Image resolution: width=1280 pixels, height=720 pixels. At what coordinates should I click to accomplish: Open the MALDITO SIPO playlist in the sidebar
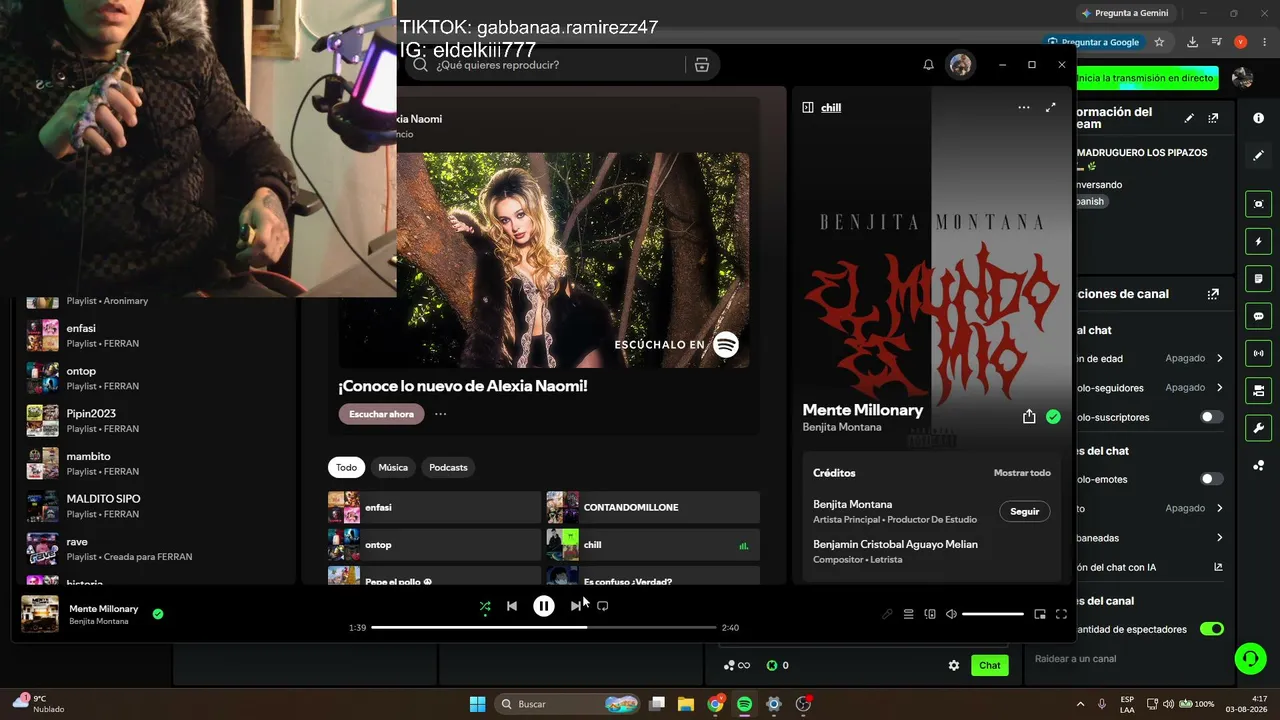155,506
